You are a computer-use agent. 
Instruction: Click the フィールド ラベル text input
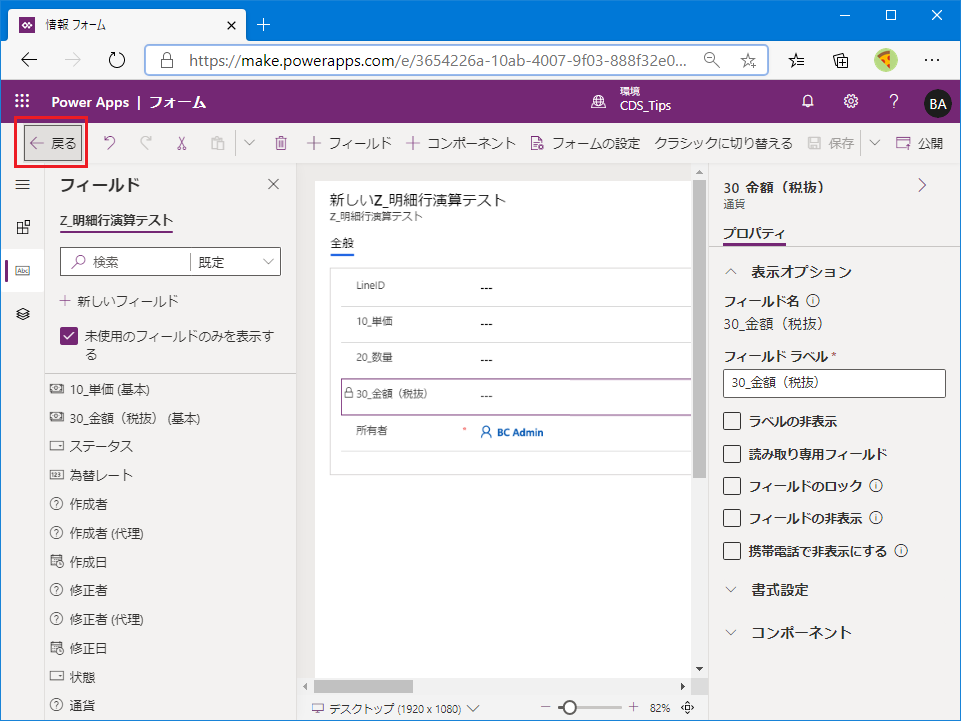[x=833, y=382]
